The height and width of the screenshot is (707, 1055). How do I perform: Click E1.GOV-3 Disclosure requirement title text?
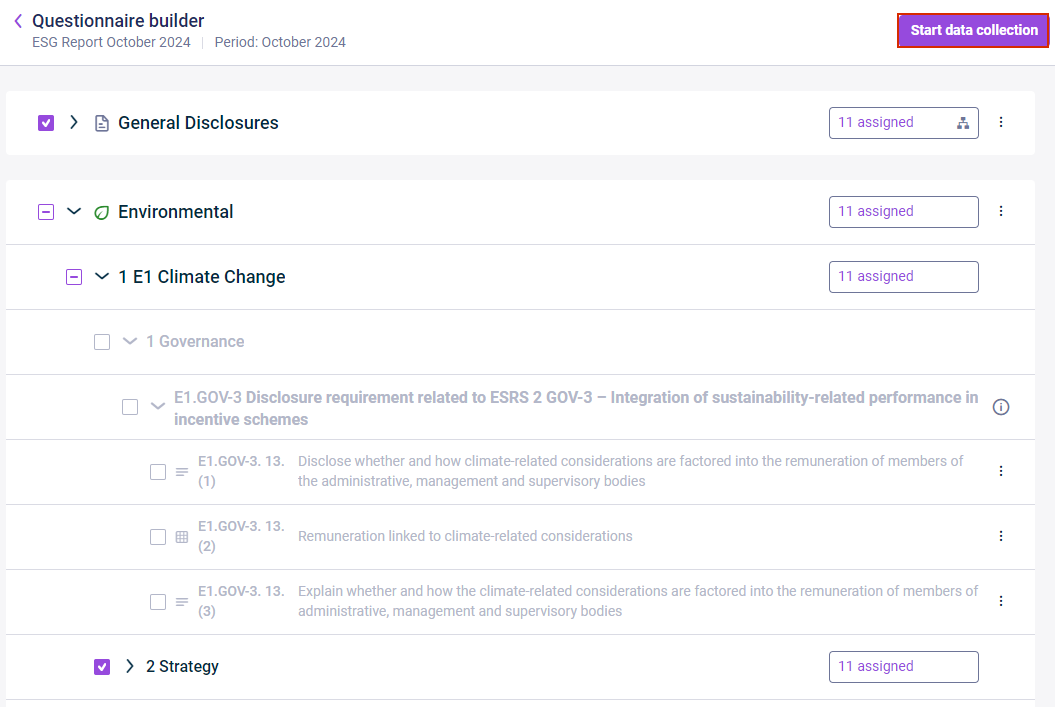pos(576,408)
